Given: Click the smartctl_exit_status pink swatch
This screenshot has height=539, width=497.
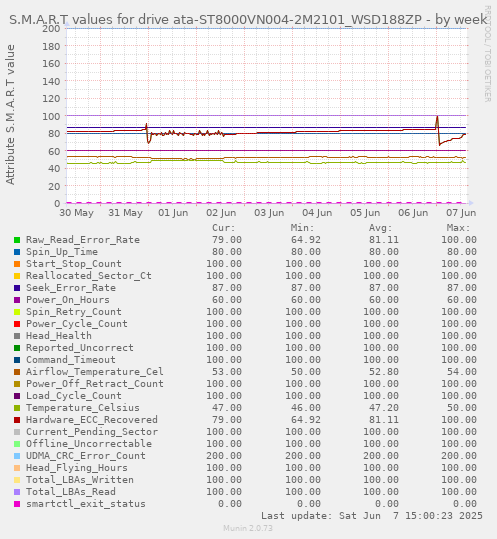Looking at the screenshot, I should point(17,504).
